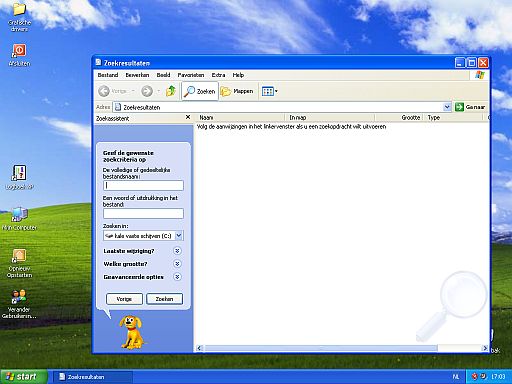This screenshot has width=512, height=384.
Task: Click the system clock 17:03
Action: 498,377
